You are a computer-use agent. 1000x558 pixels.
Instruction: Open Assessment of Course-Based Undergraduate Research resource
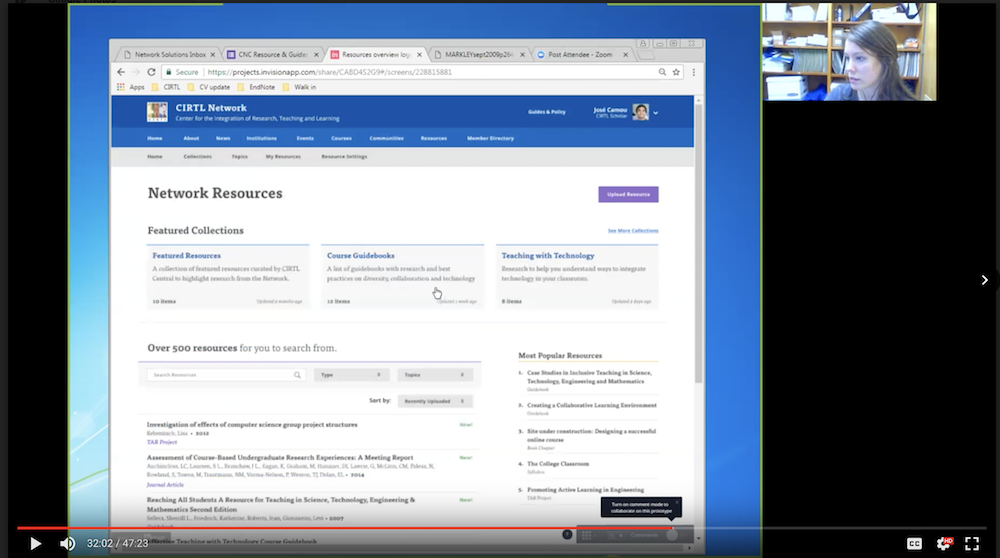pos(280,458)
